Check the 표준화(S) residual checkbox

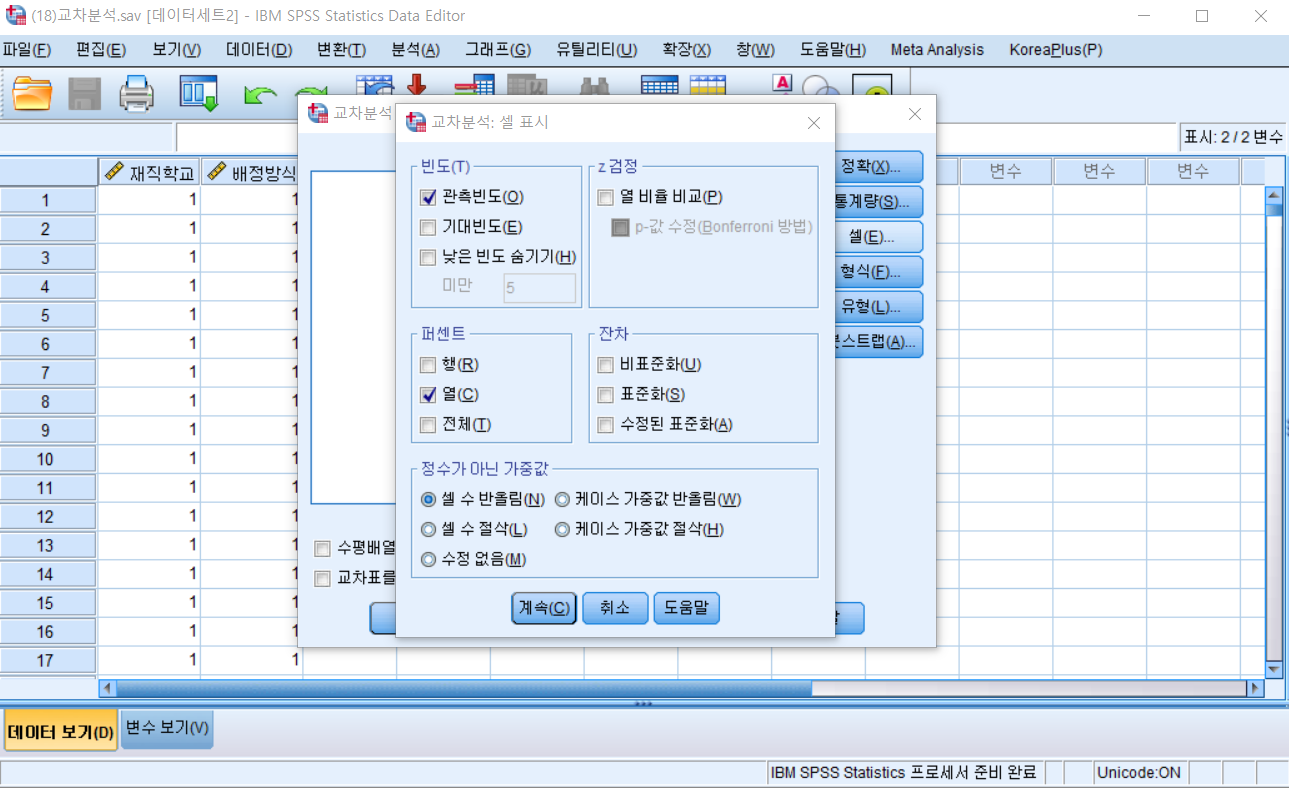[605, 395]
